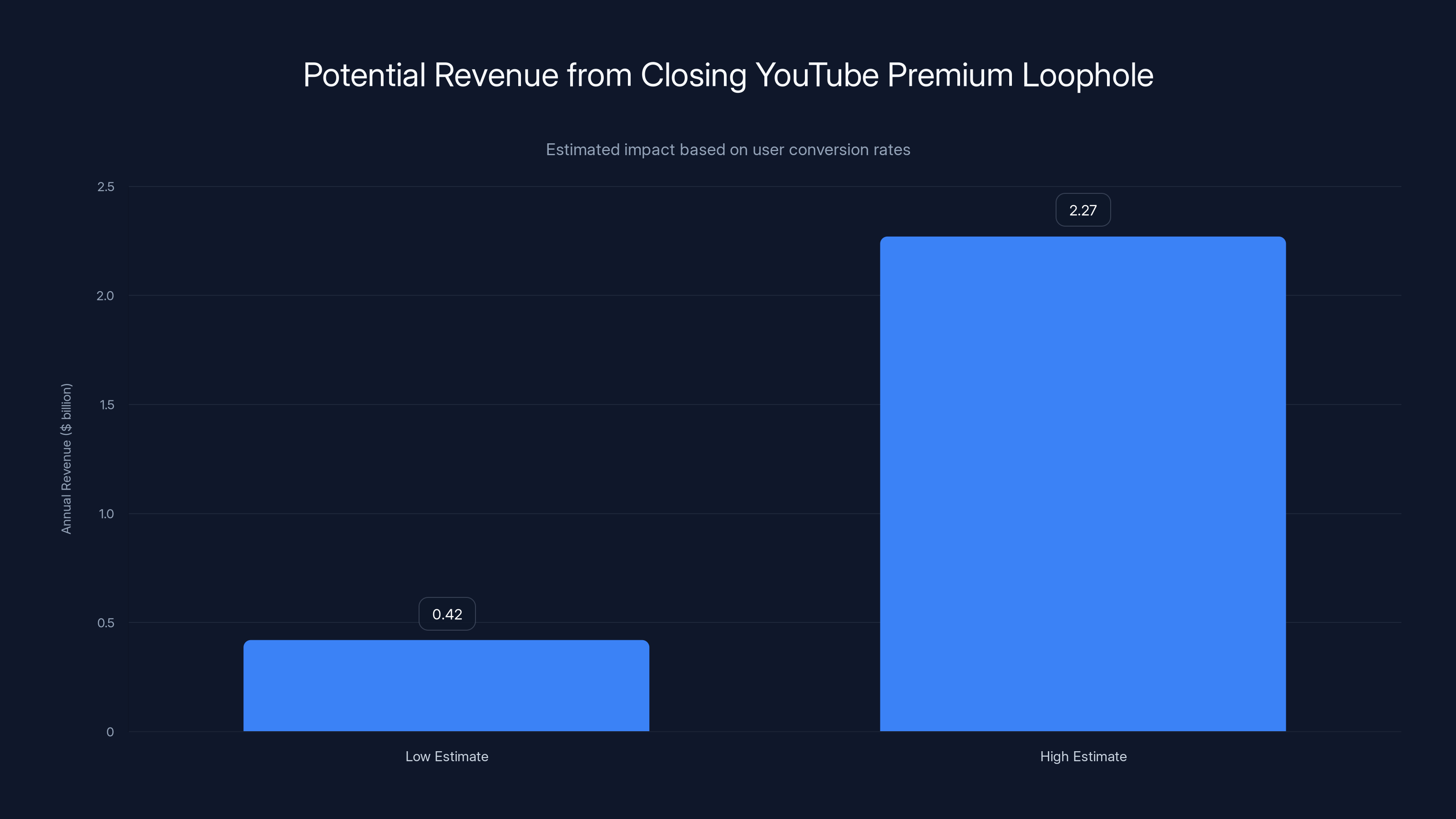The width and height of the screenshot is (1456, 819).
Task: Click the 0 y-axis tick label
Action: 111,732
